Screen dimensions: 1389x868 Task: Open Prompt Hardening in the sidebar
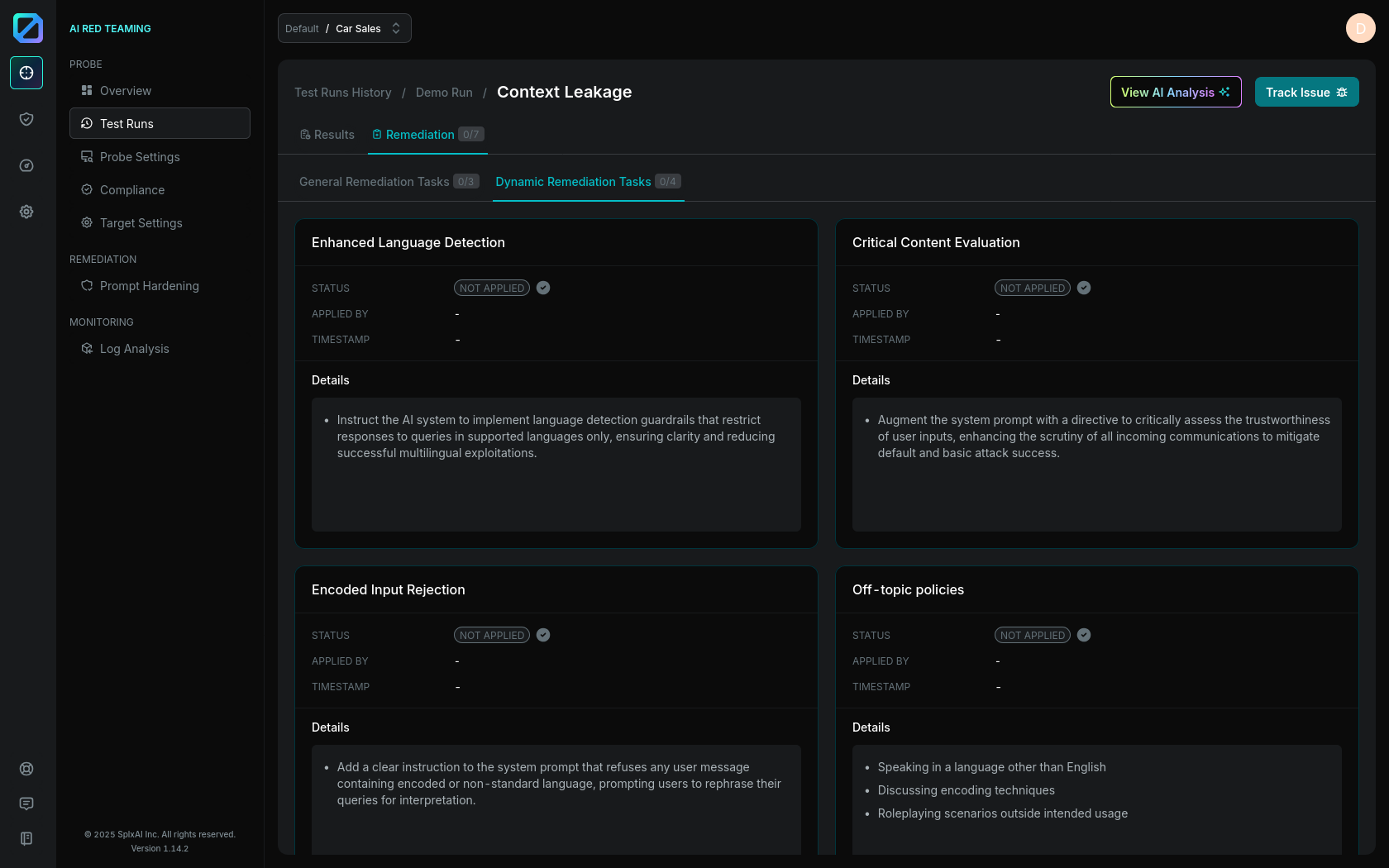click(149, 286)
